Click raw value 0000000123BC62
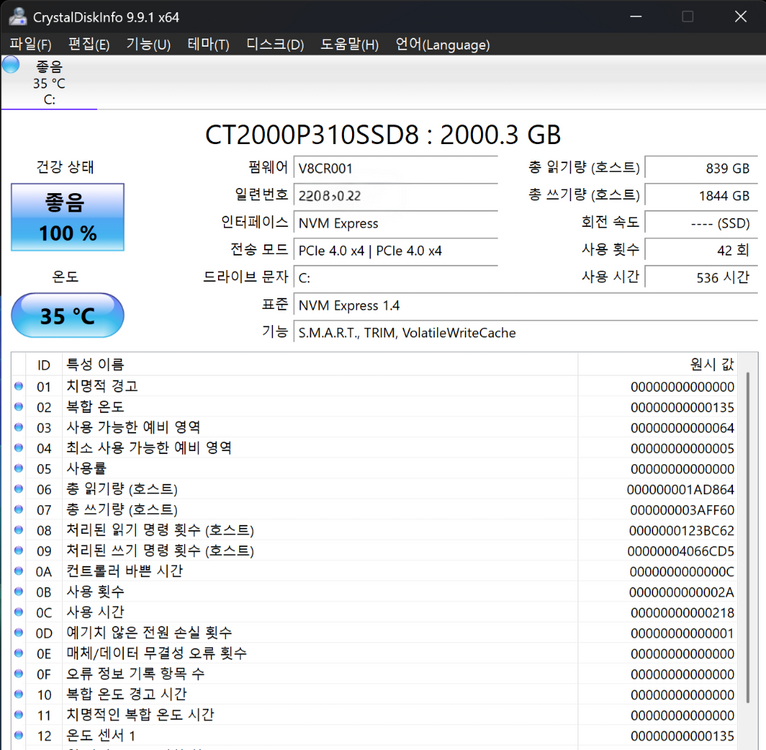Screen dimensions: 766x750 tap(681, 530)
